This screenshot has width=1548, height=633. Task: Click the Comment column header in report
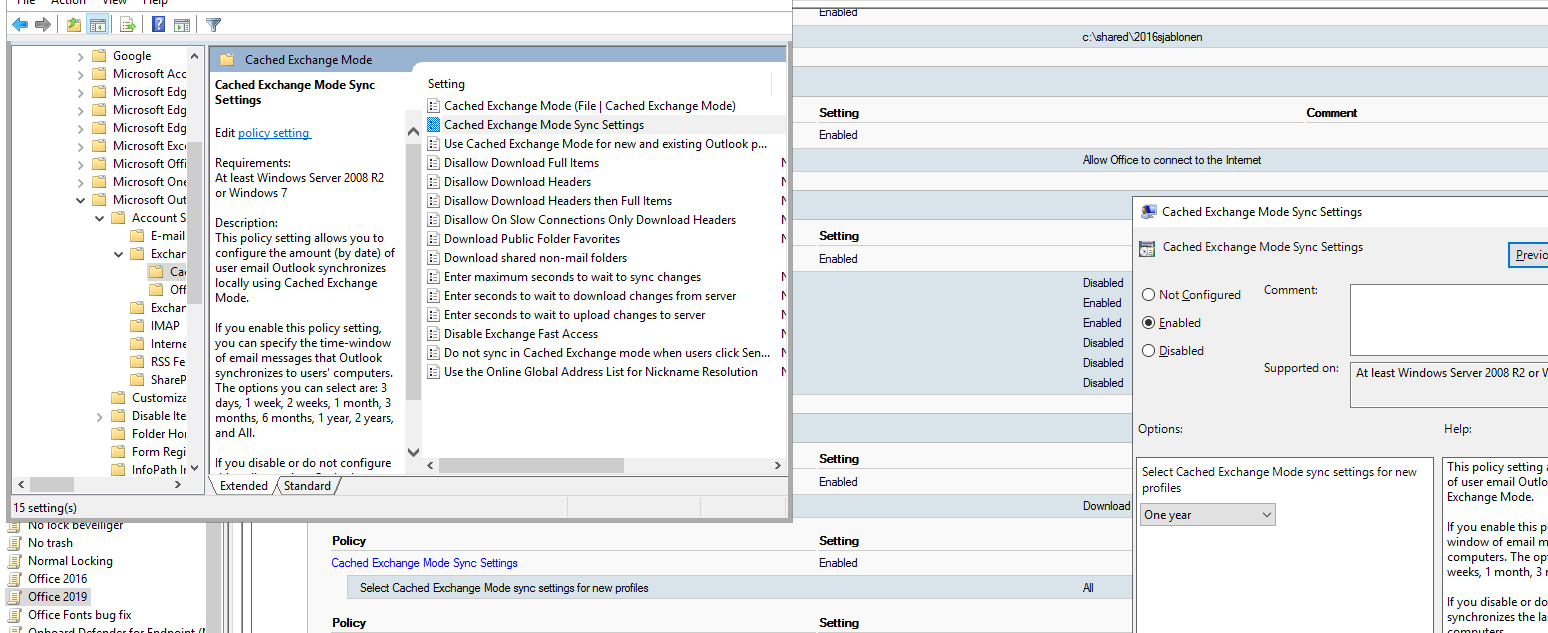(1331, 113)
